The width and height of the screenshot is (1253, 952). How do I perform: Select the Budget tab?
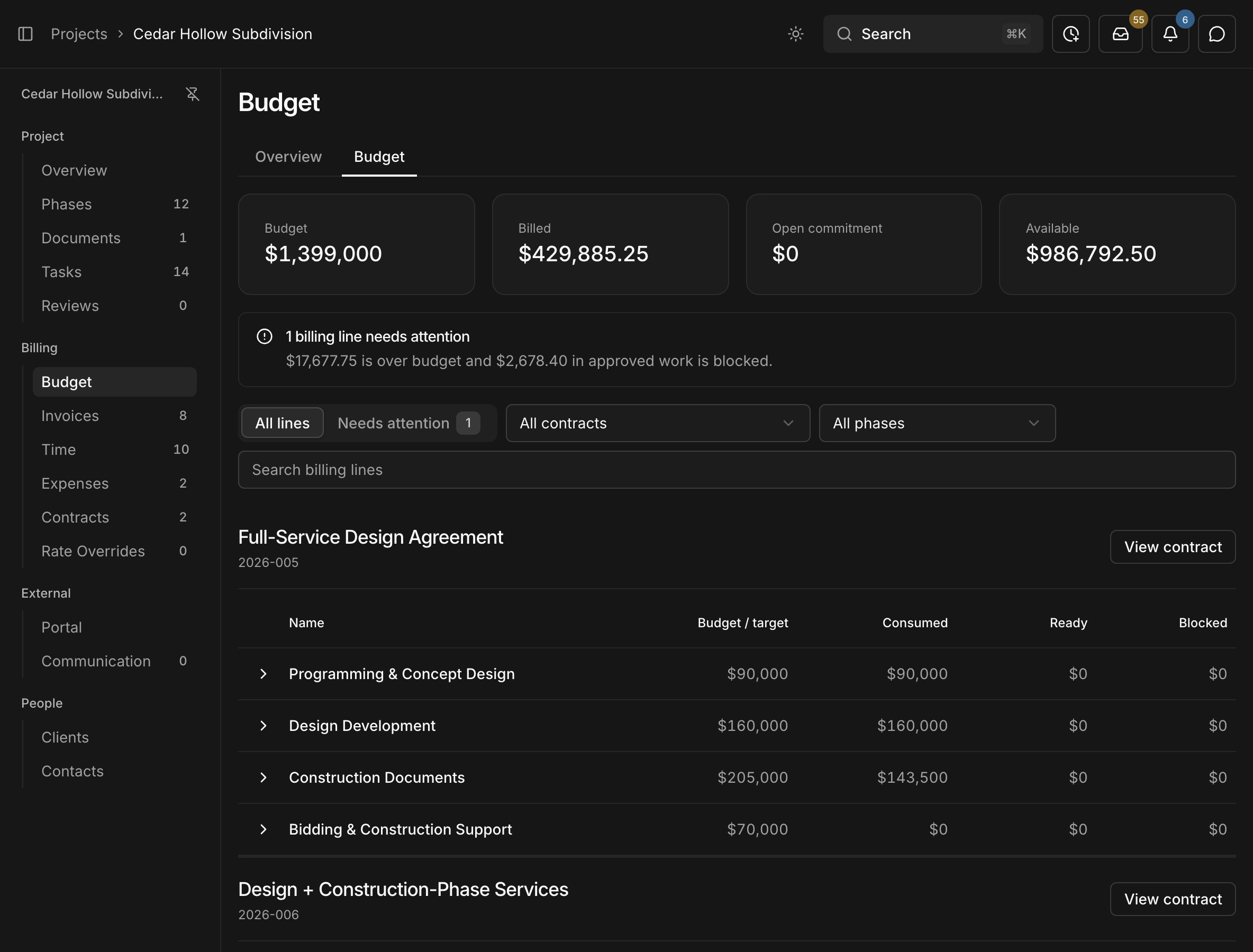pyautogui.click(x=379, y=157)
